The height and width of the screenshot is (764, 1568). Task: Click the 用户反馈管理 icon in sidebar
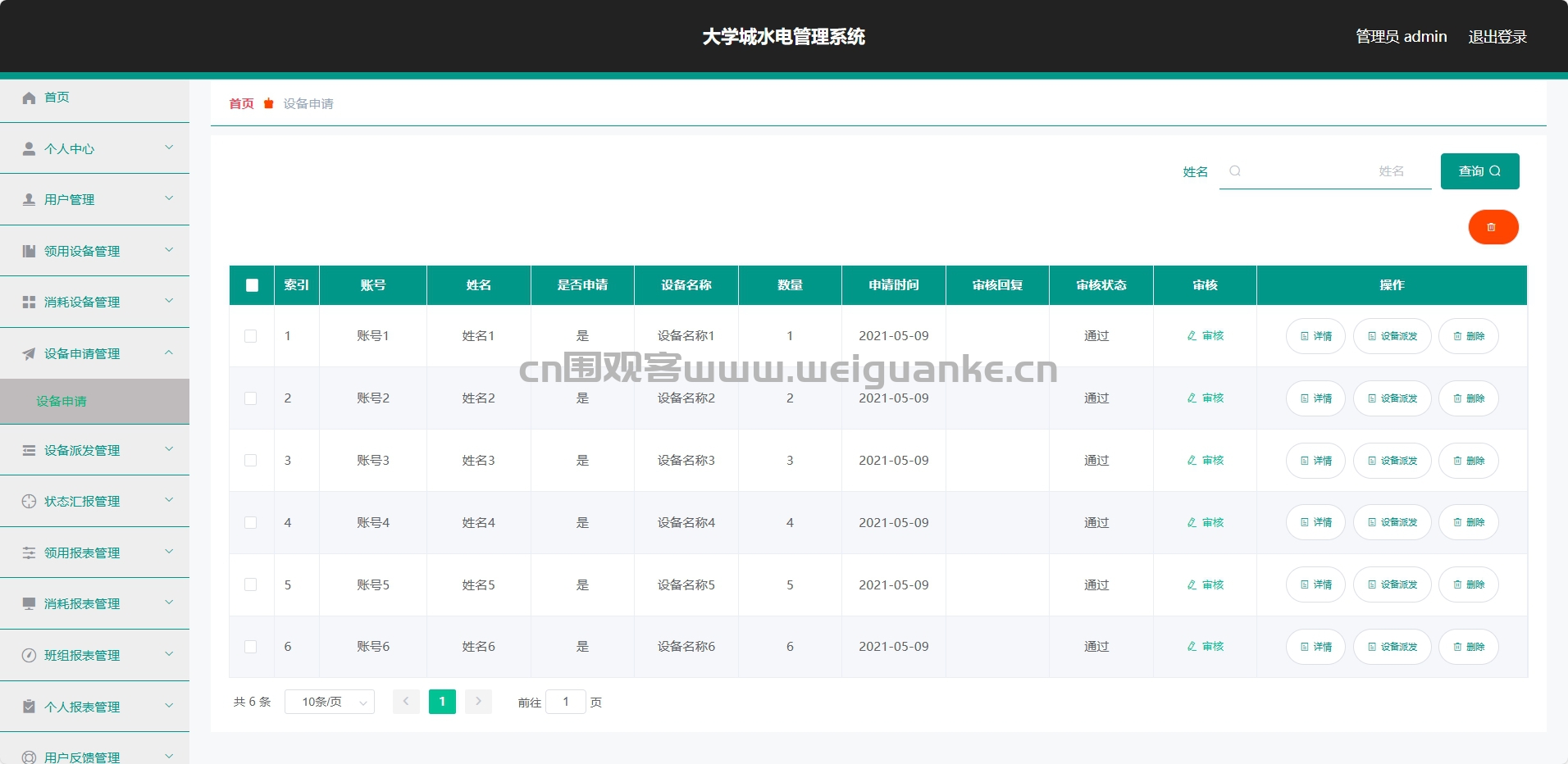pyautogui.click(x=29, y=757)
